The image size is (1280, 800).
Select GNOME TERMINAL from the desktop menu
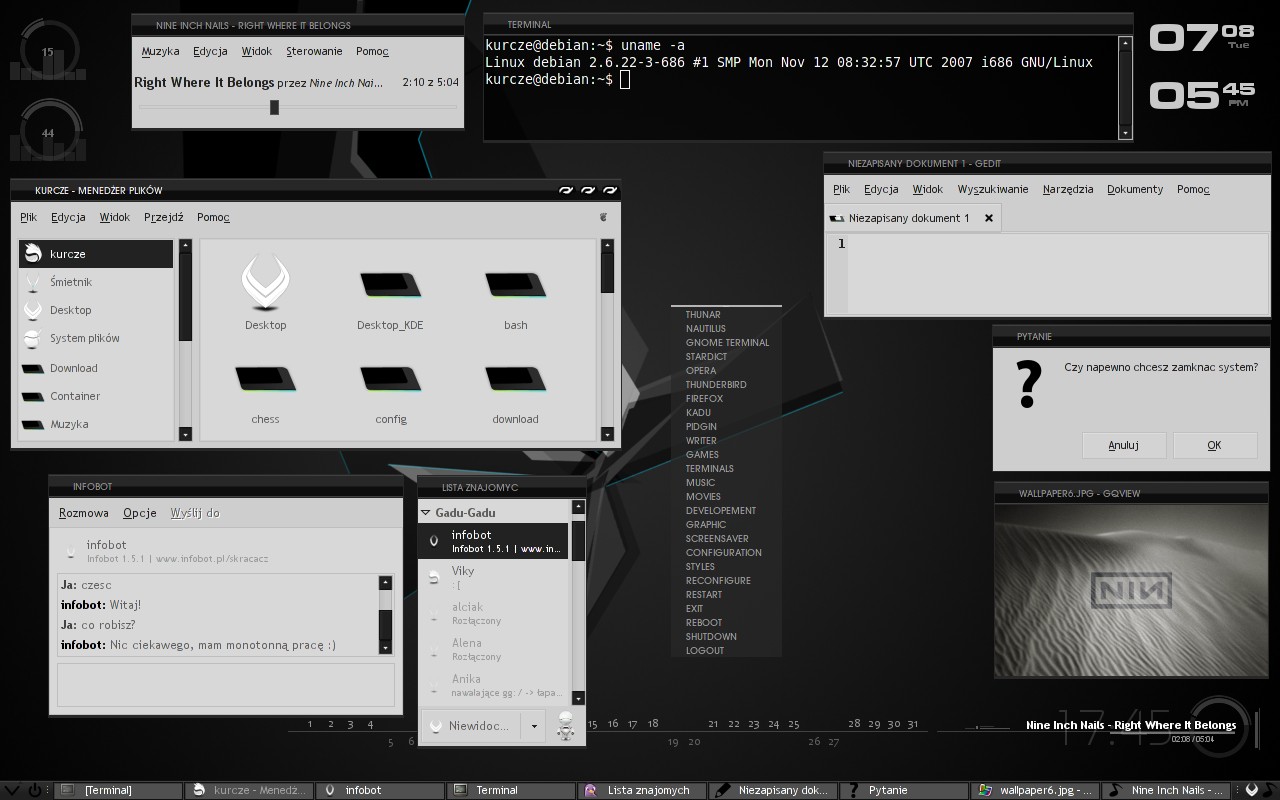pyautogui.click(x=727, y=342)
